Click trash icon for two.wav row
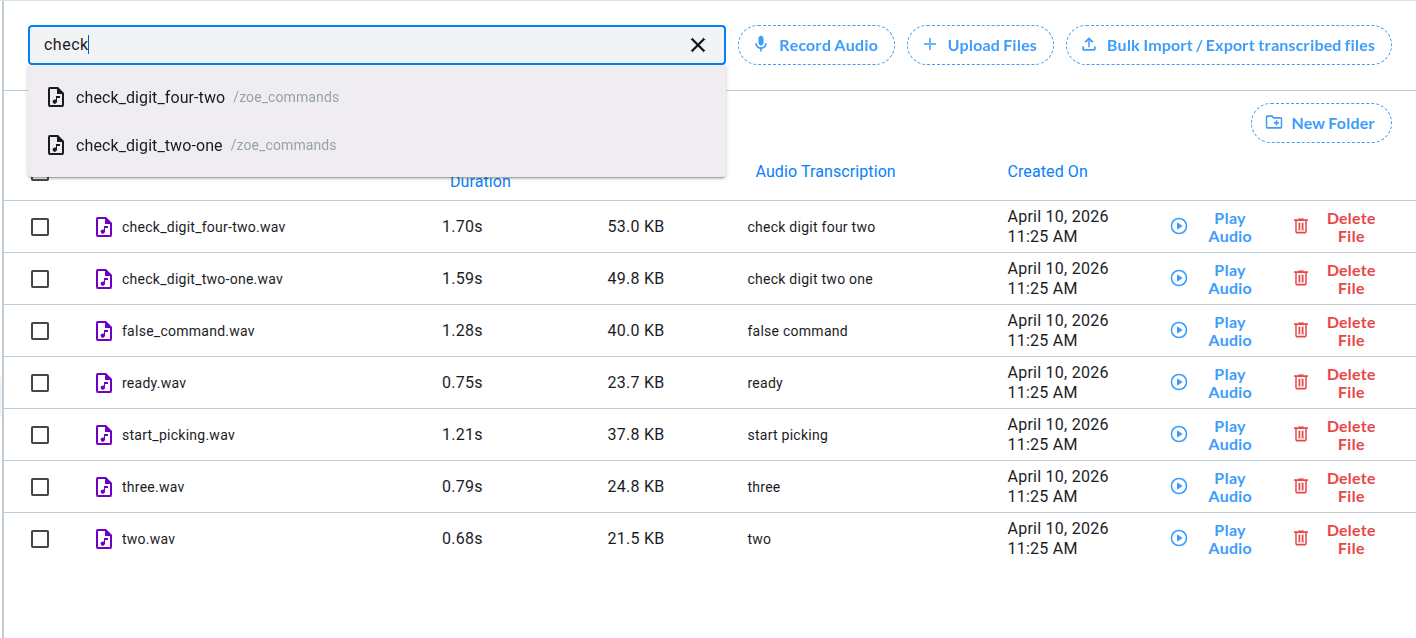The width and height of the screenshot is (1416, 638). point(1301,538)
